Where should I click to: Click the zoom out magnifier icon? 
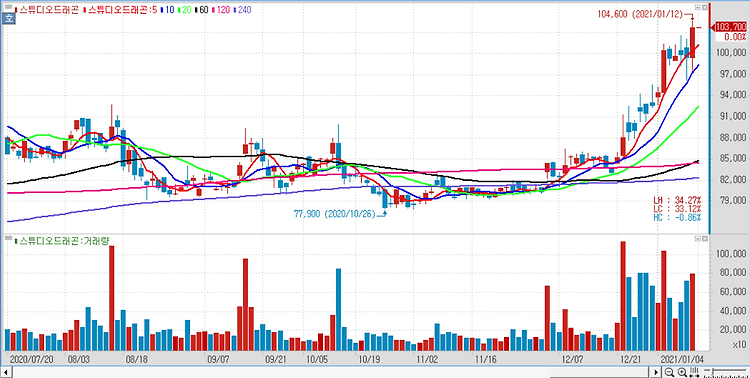670,372
